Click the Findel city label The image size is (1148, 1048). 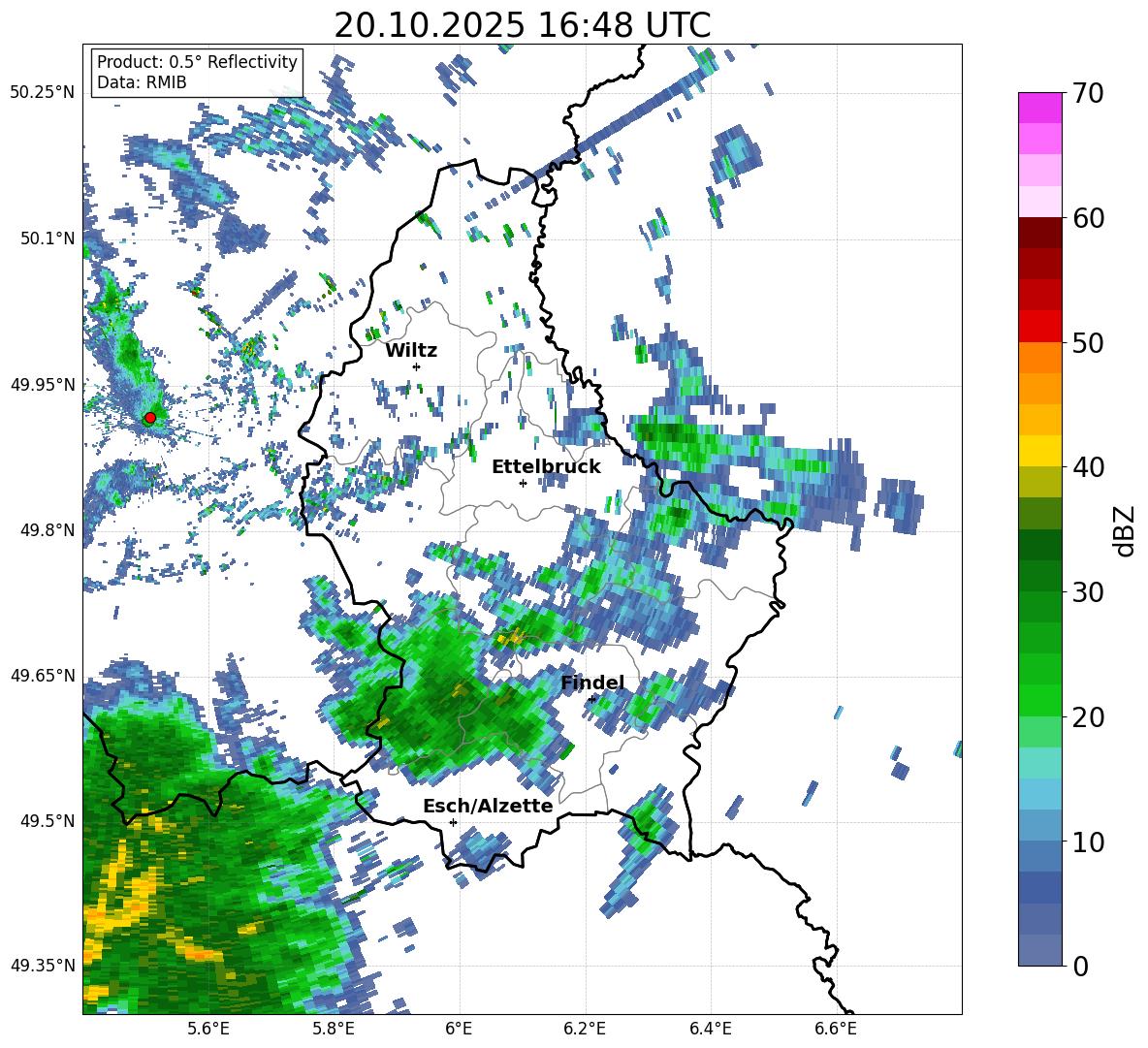click(x=592, y=683)
